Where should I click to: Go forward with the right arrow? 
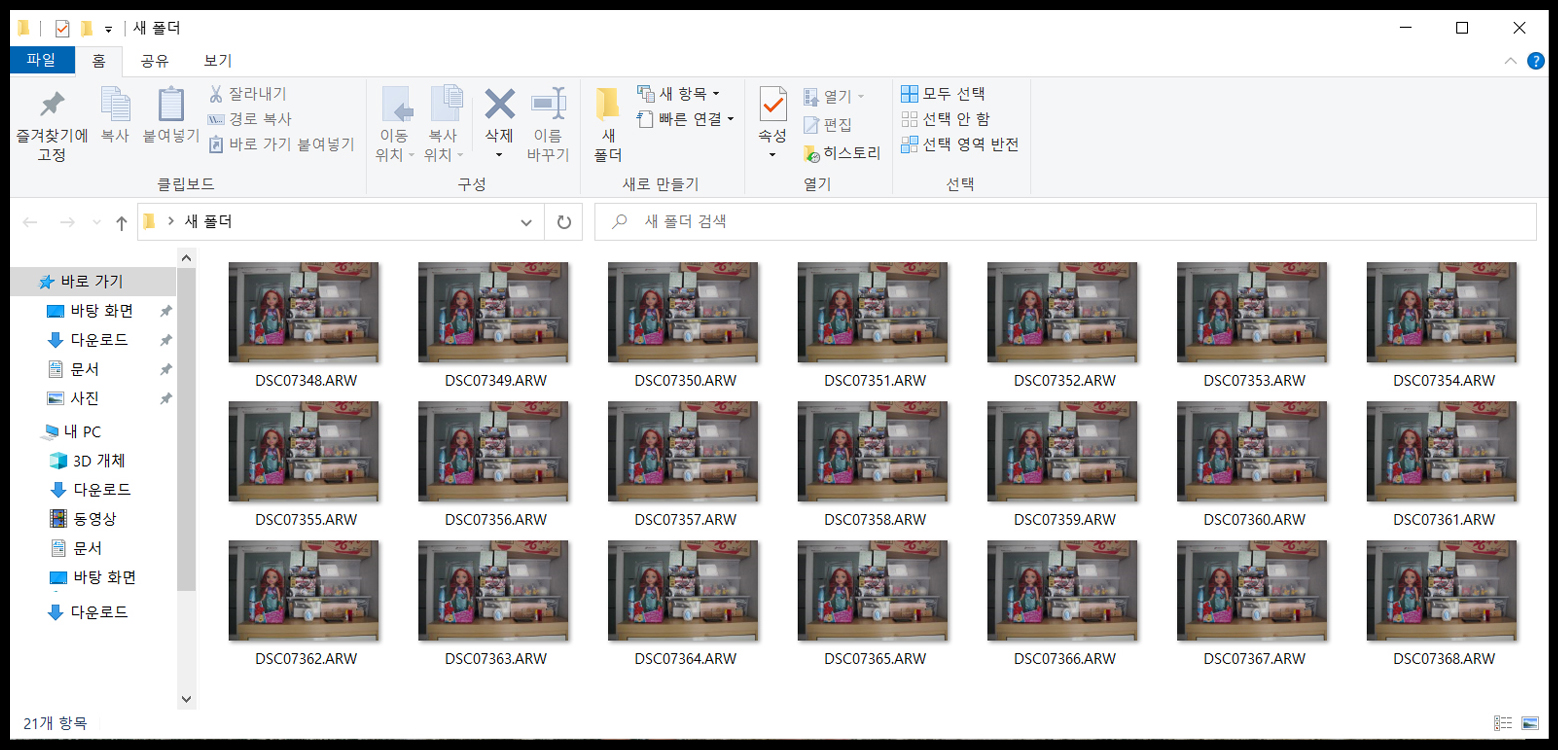(67, 222)
